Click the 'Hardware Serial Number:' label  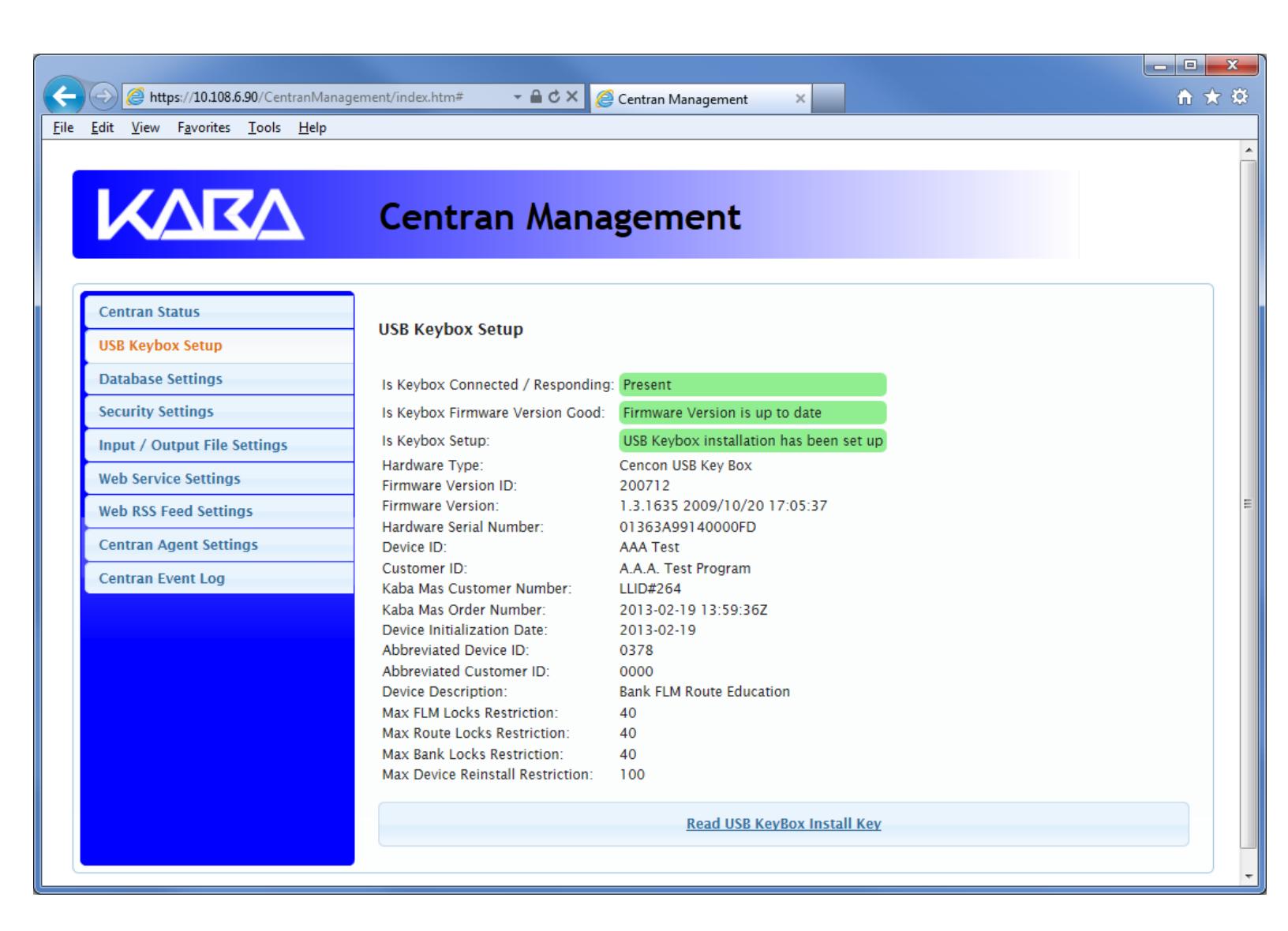(x=463, y=527)
